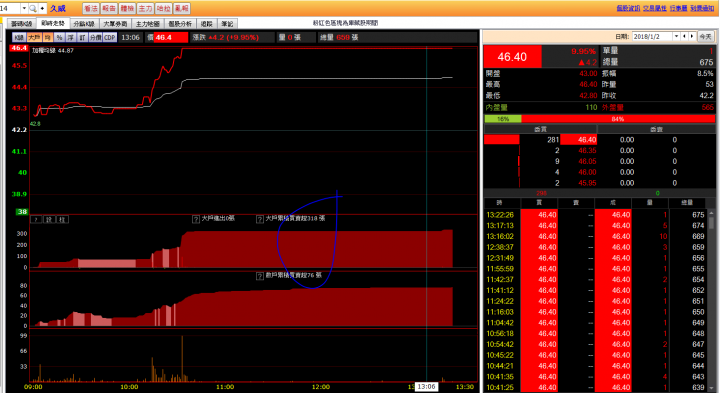The width and height of the screenshot is (720, 393).
Task: Open the 行事曆 link
Action: pyautogui.click(x=678, y=8)
